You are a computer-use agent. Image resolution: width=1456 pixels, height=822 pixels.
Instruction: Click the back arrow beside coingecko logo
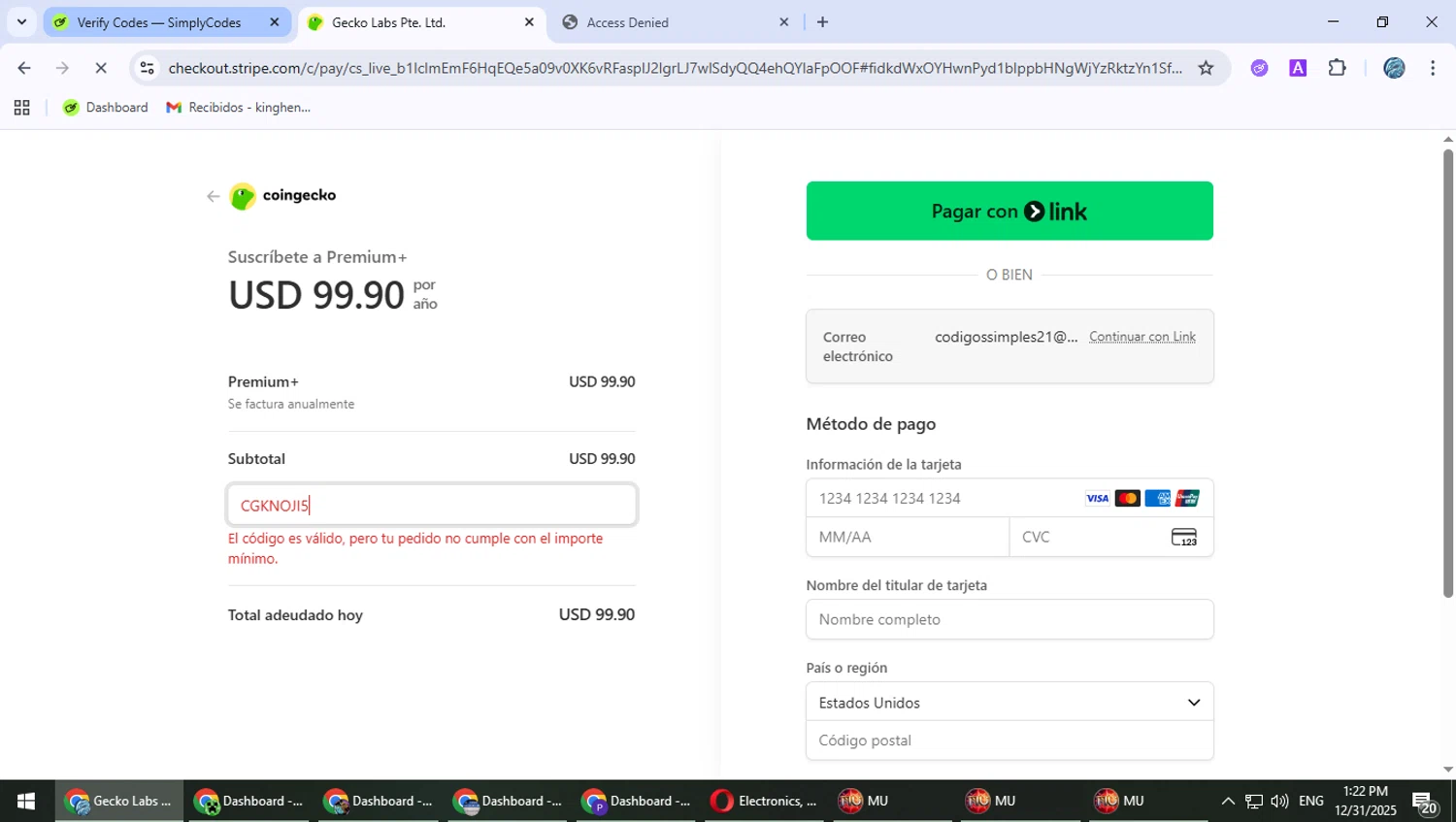[213, 196]
